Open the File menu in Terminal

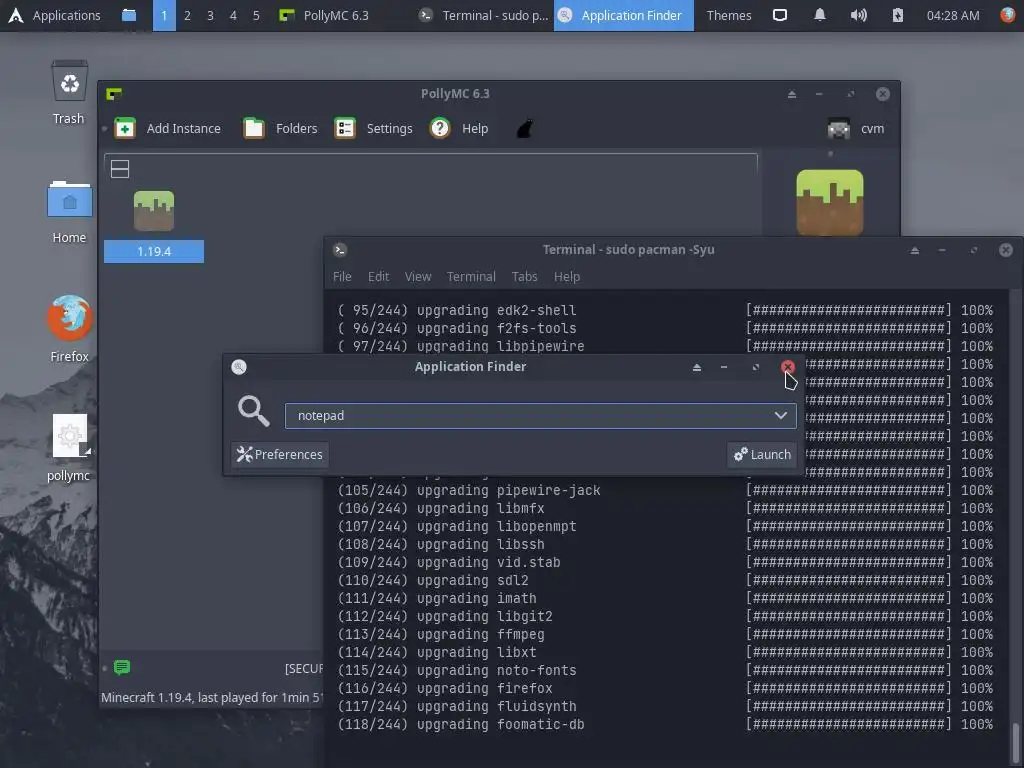pyautogui.click(x=342, y=277)
